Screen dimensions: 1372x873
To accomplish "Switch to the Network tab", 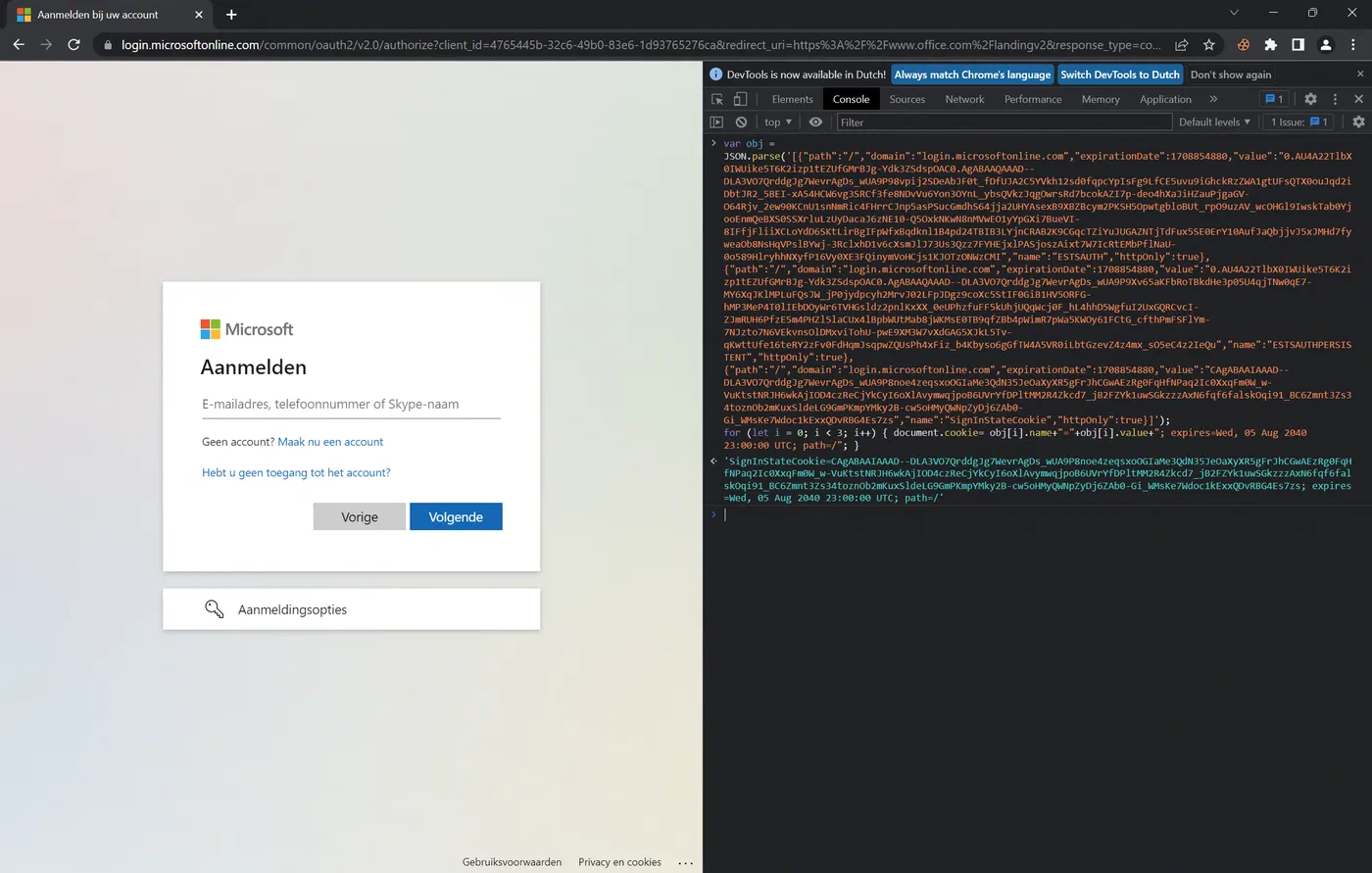I will click(x=964, y=99).
